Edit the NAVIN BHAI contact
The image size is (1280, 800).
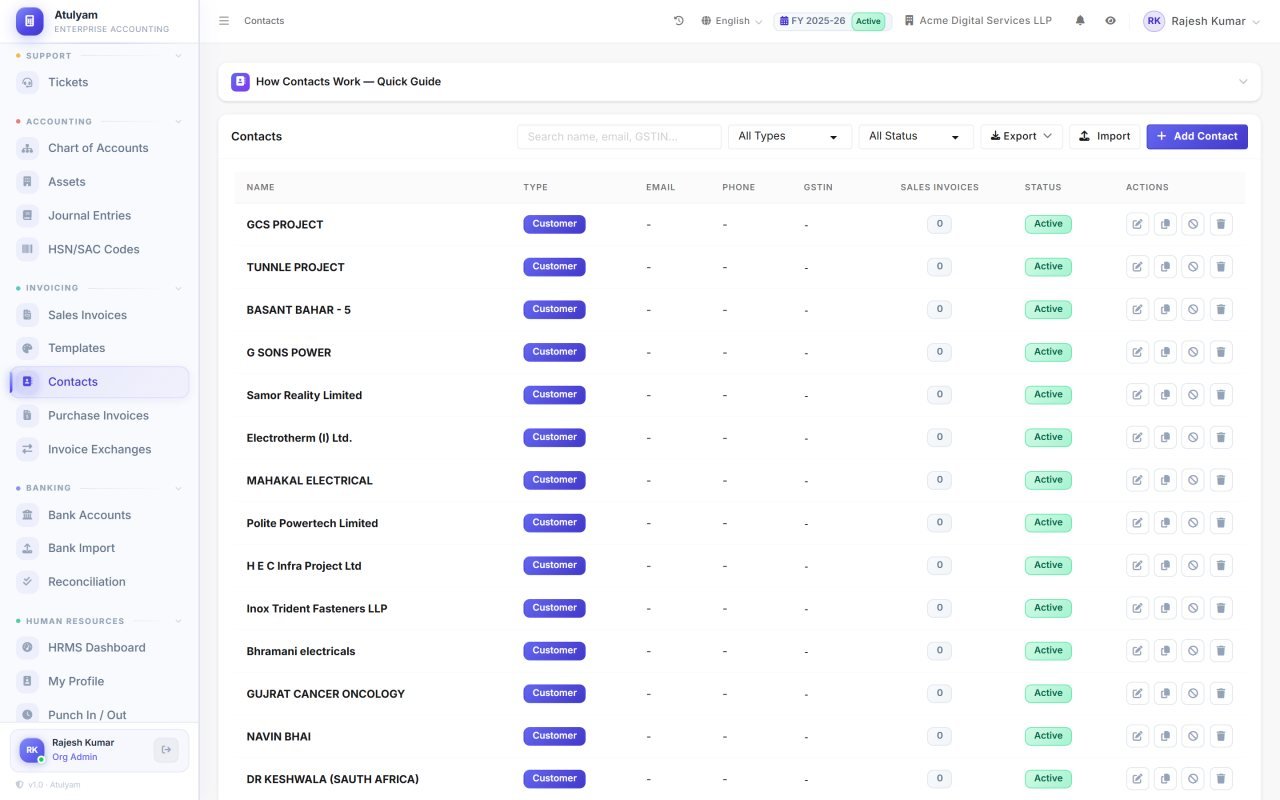(x=1137, y=736)
